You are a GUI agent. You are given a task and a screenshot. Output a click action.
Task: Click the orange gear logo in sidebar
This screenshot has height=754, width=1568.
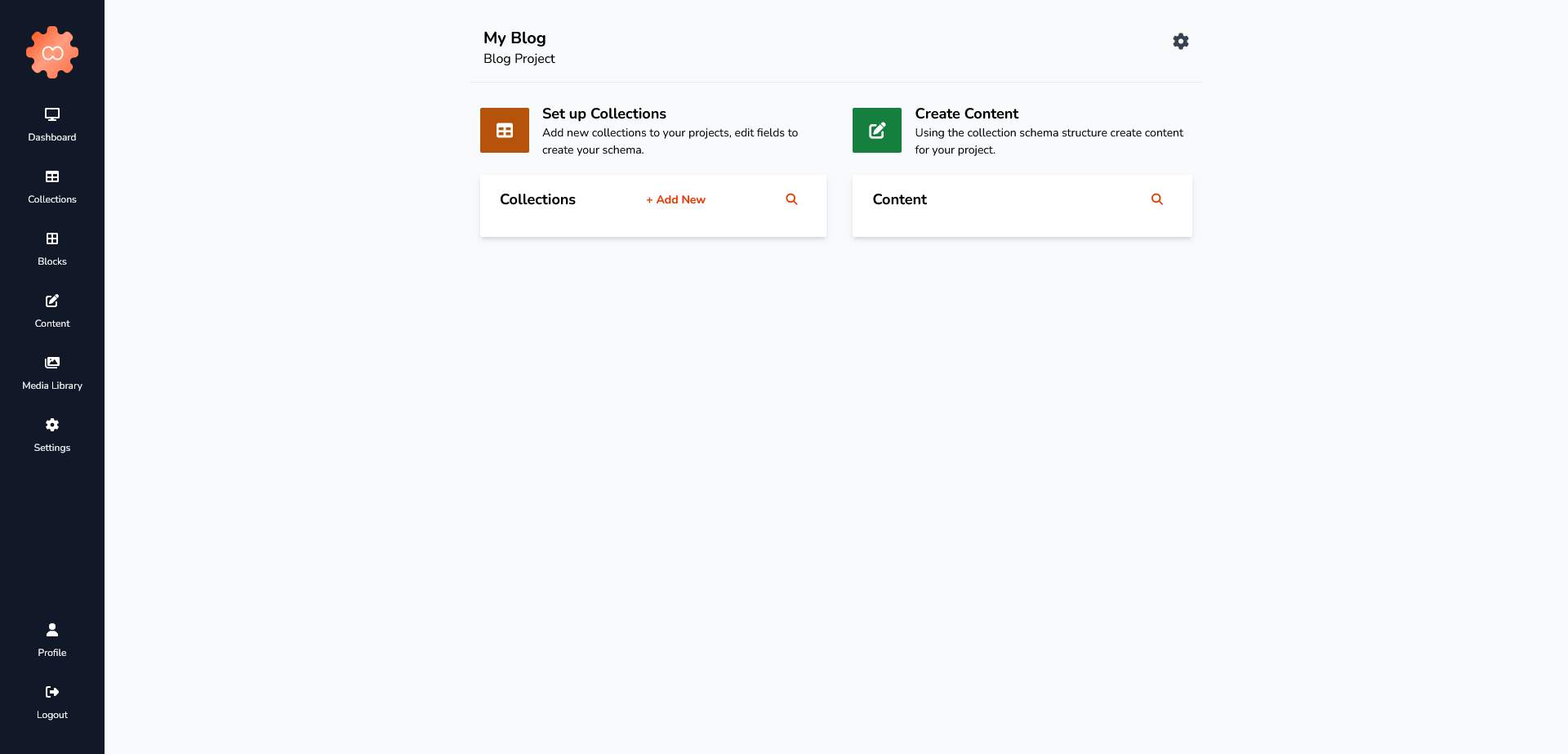[52, 52]
